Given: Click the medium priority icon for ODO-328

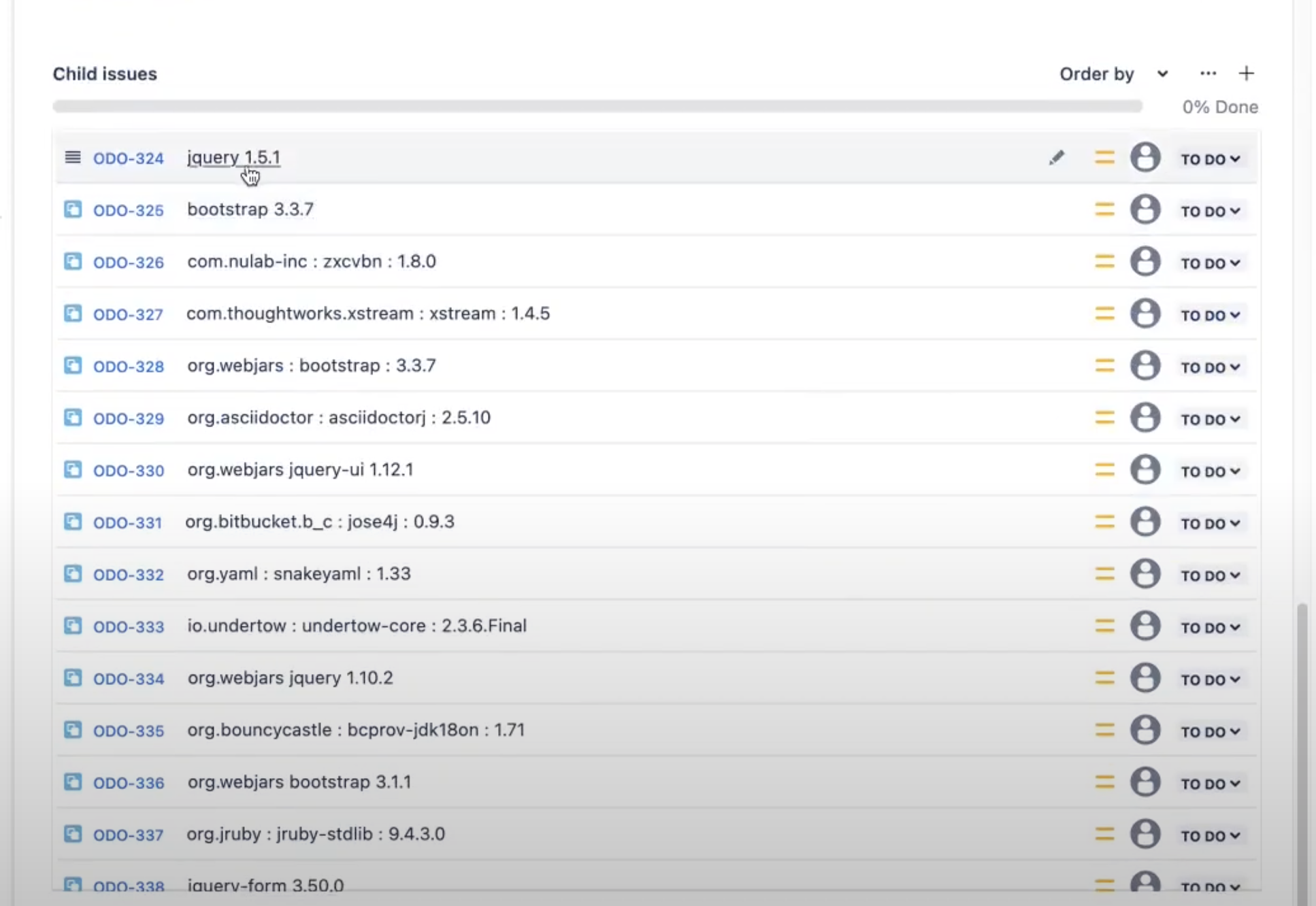Looking at the screenshot, I should pos(1104,366).
